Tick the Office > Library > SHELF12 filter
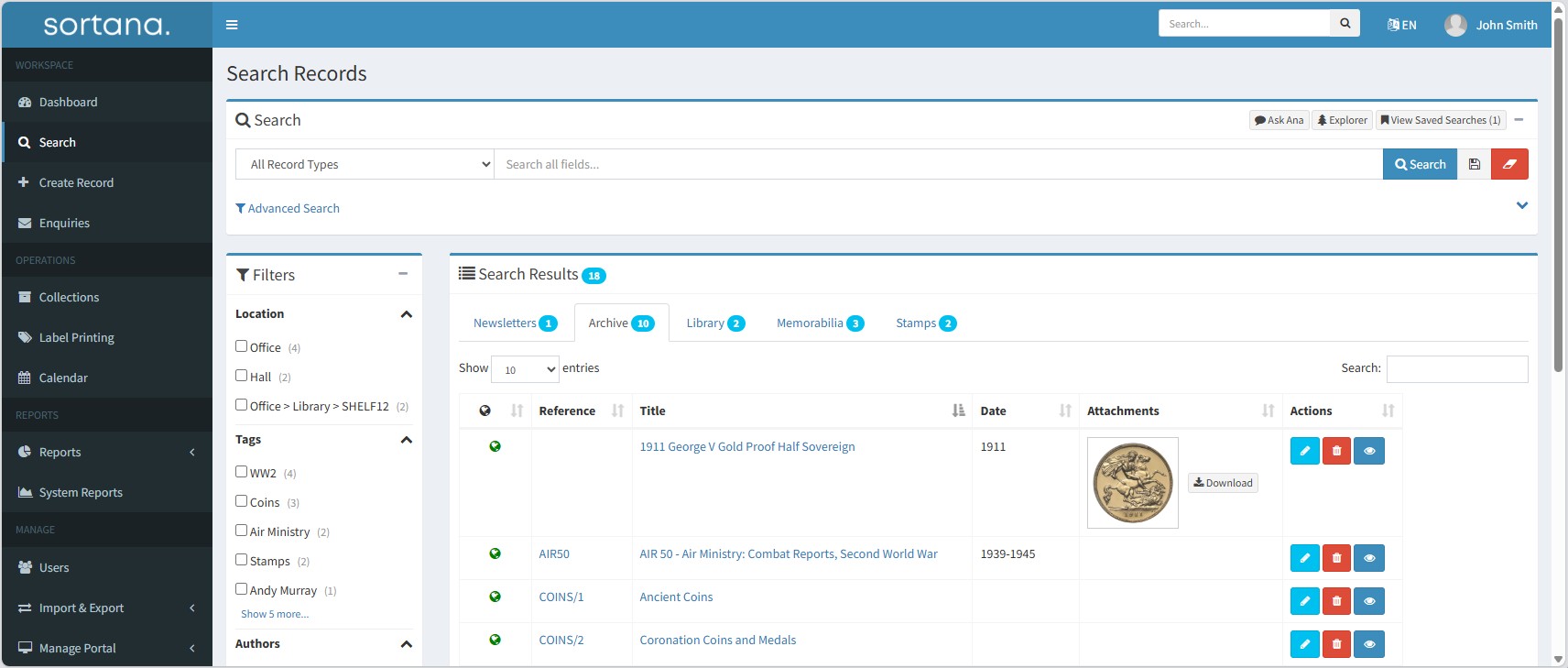This screenshot has height=668, width=1568. click(x=242, y=405)
